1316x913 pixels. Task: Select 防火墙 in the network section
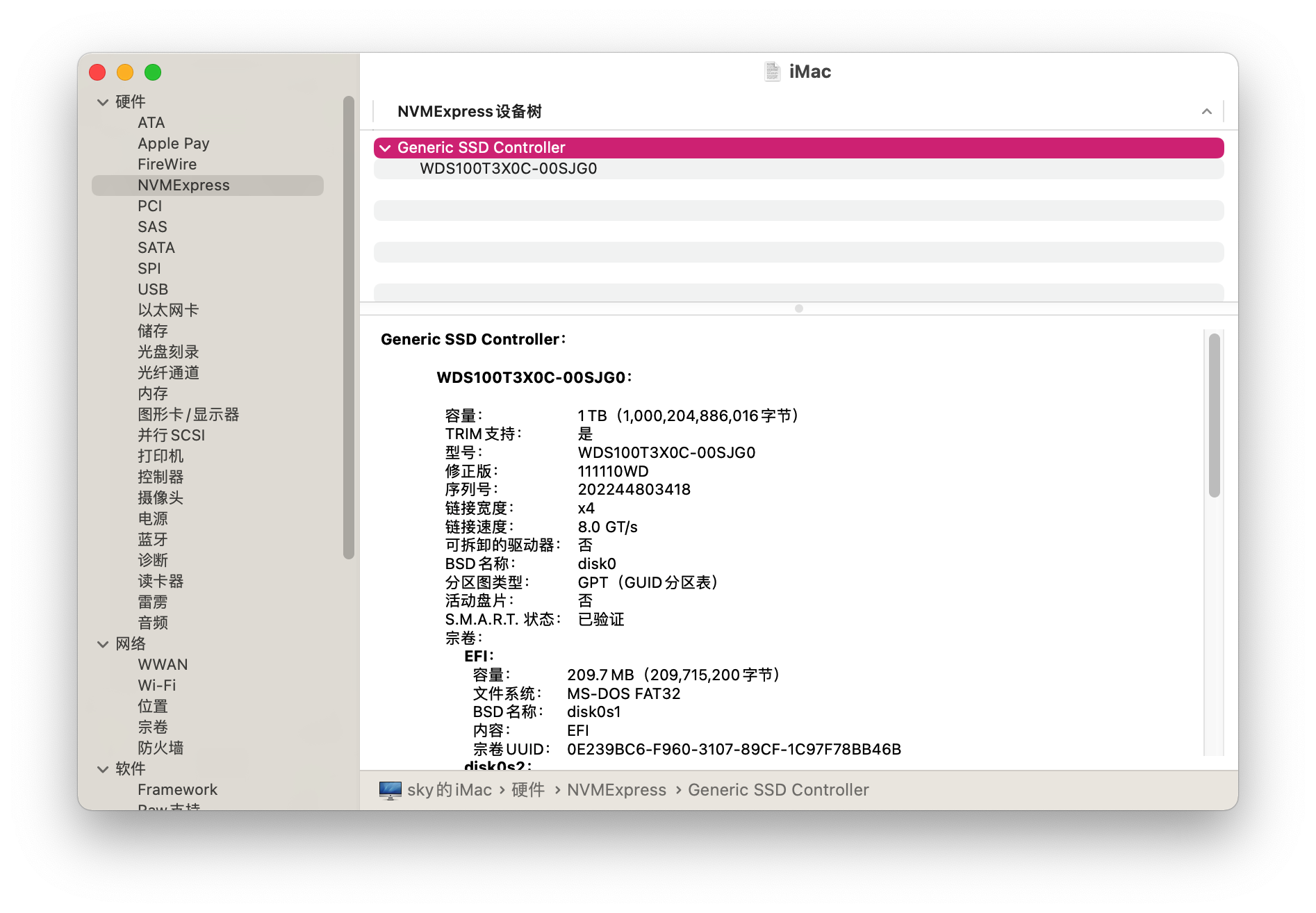click(x=161, y=748)
